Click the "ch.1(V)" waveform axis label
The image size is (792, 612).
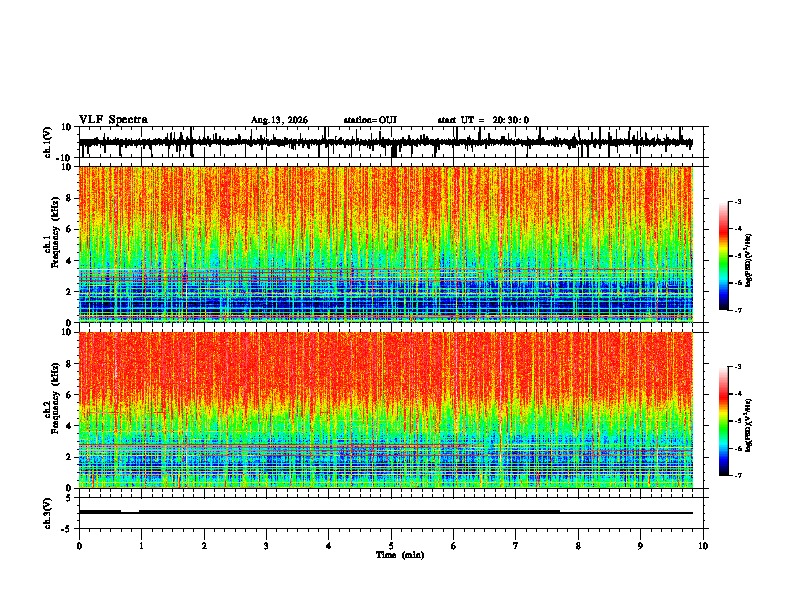click(48, 142)
